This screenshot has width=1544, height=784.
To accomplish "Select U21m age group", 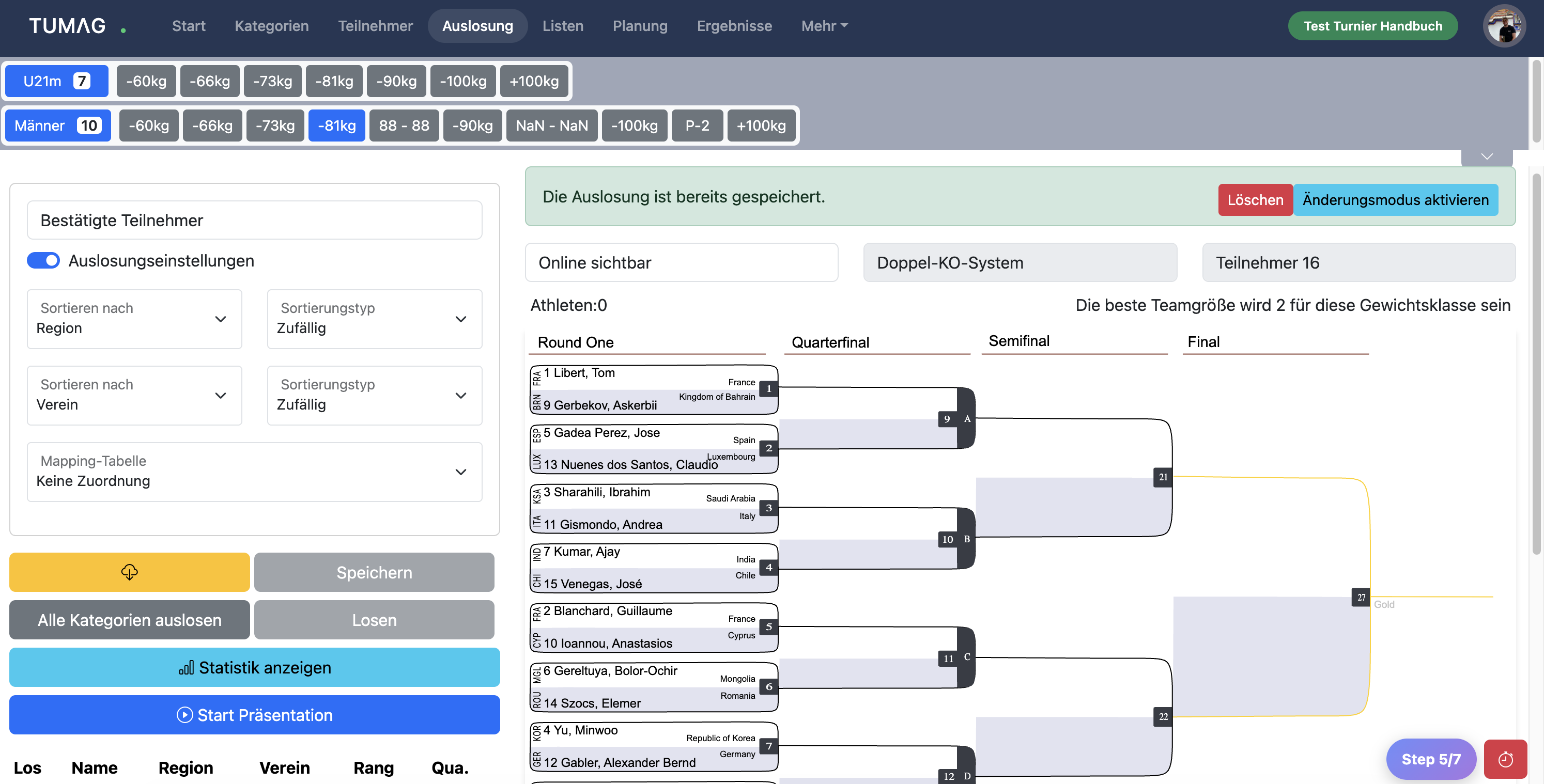I will tap(56, 81).
